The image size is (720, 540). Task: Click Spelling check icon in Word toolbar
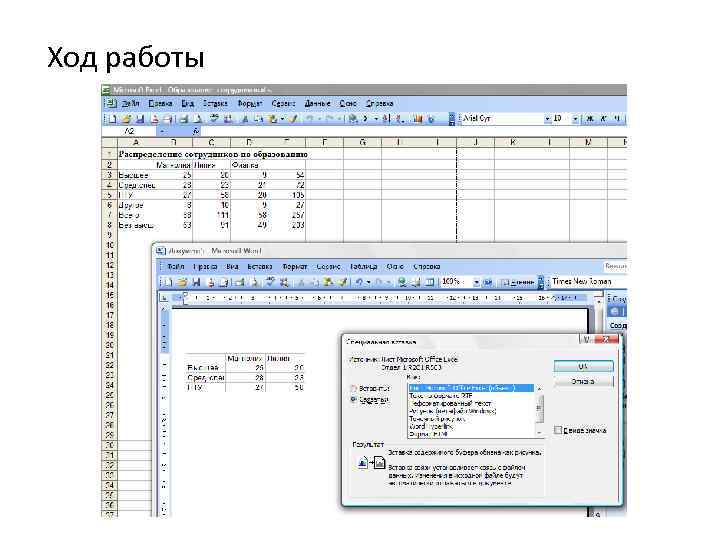click(x=270, y=282)
